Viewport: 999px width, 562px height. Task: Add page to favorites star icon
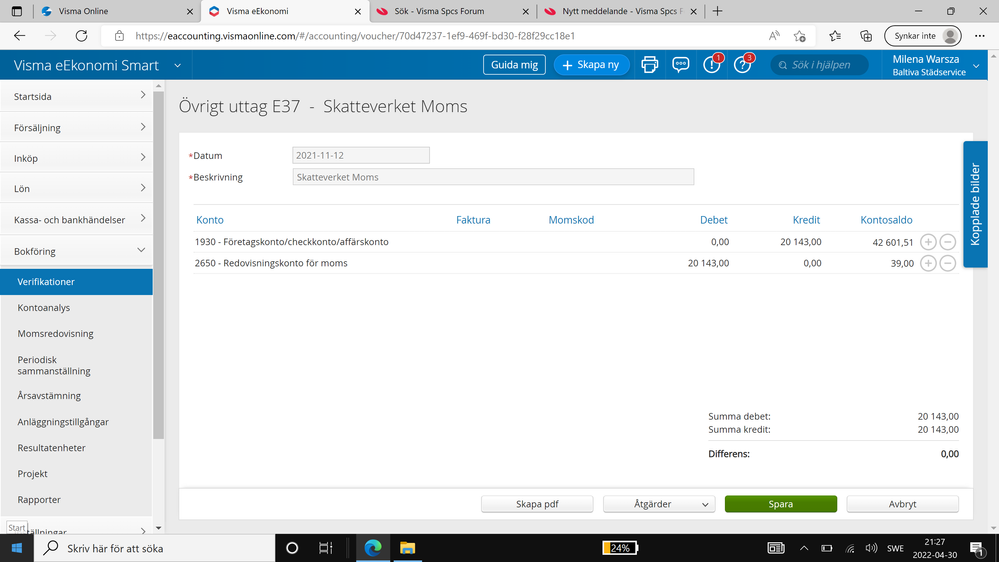(x=800, y=36)
